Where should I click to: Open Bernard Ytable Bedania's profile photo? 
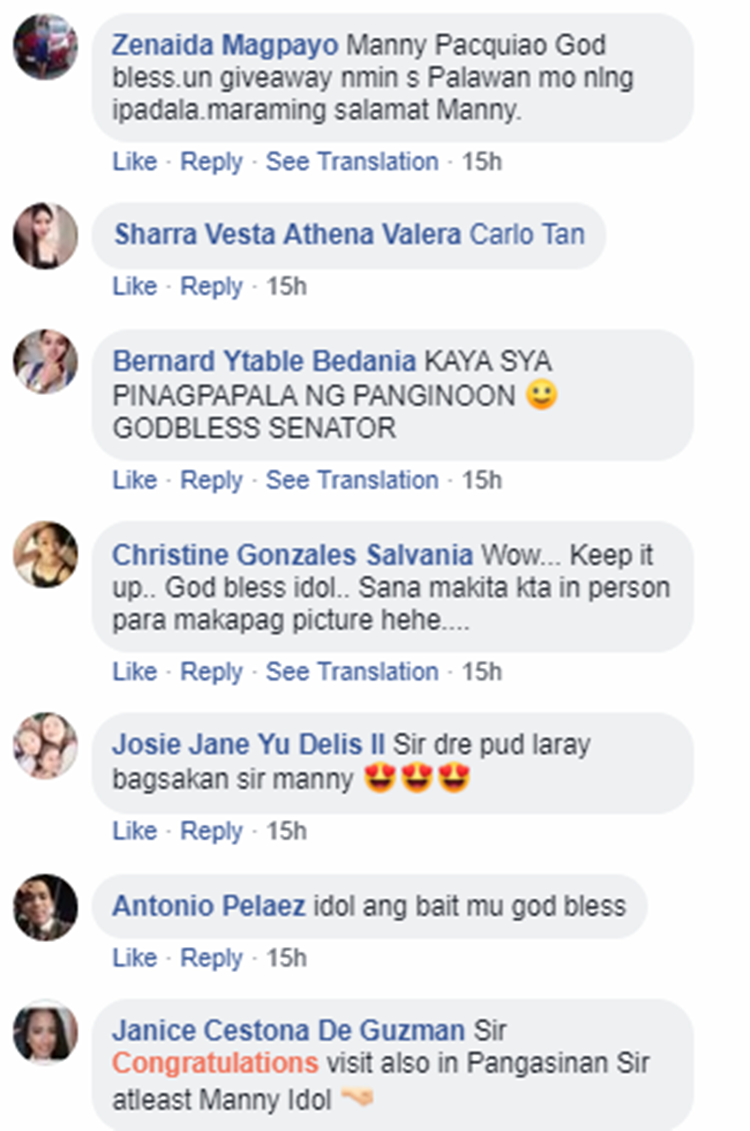(x=45, y=362)
